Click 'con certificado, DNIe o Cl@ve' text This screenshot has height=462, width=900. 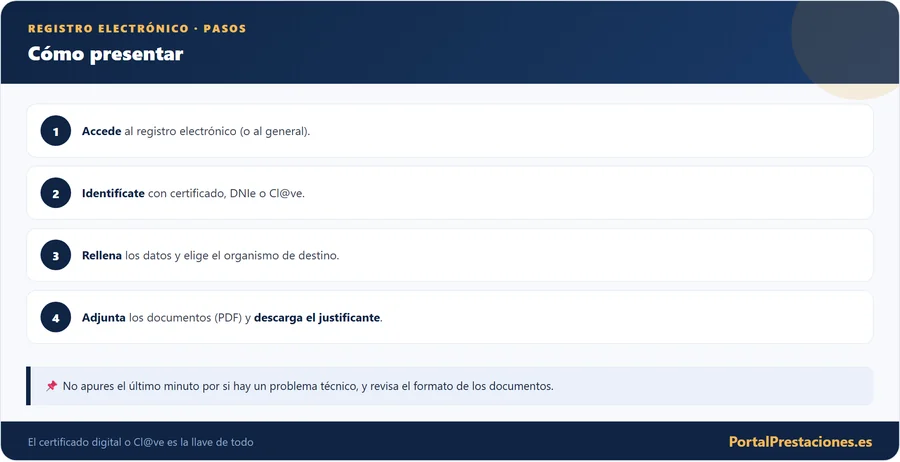pyautogui.click(x=227, y=193)
